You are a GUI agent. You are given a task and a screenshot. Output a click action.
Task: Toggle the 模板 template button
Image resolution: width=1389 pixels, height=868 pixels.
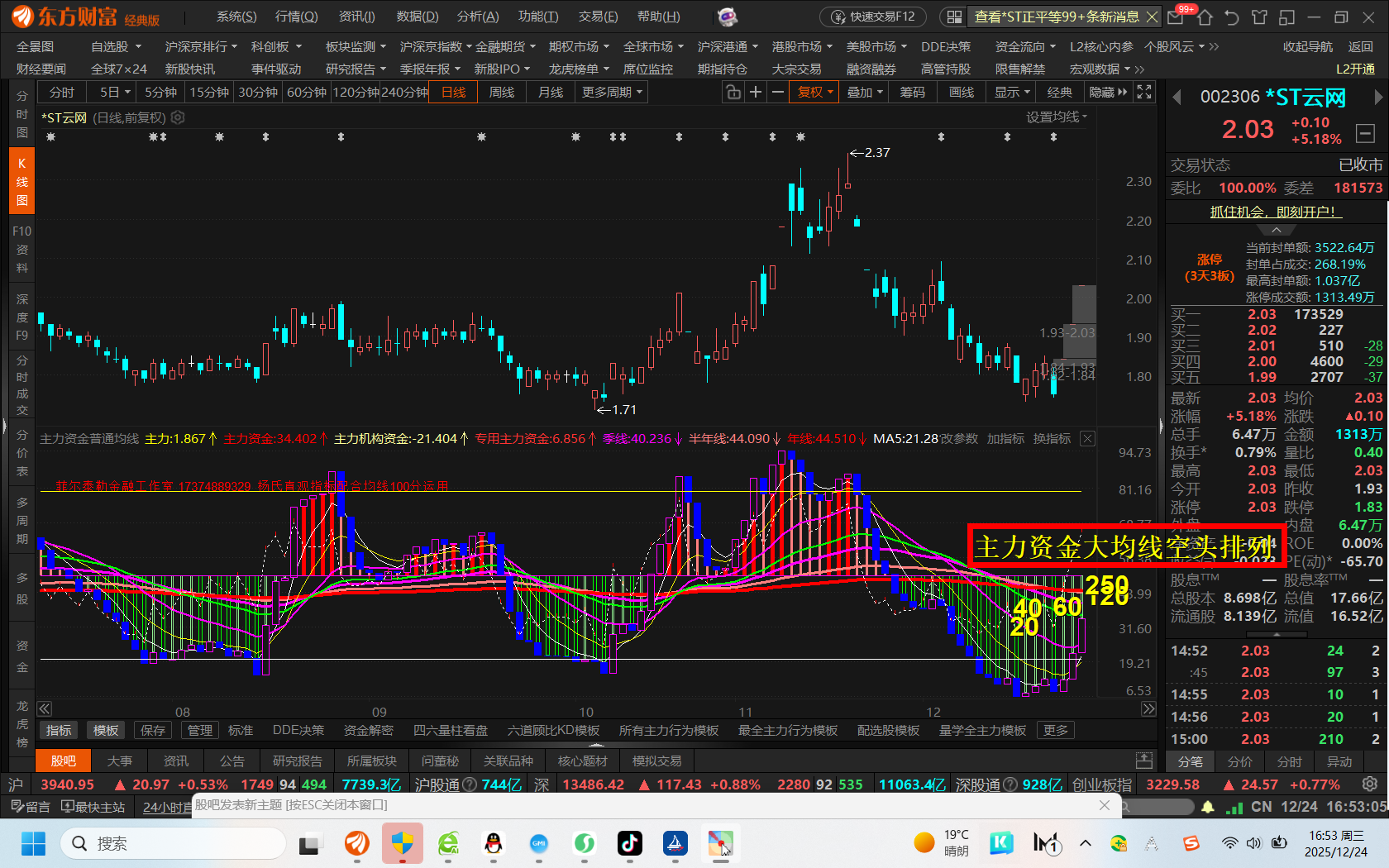pos(106,731)
